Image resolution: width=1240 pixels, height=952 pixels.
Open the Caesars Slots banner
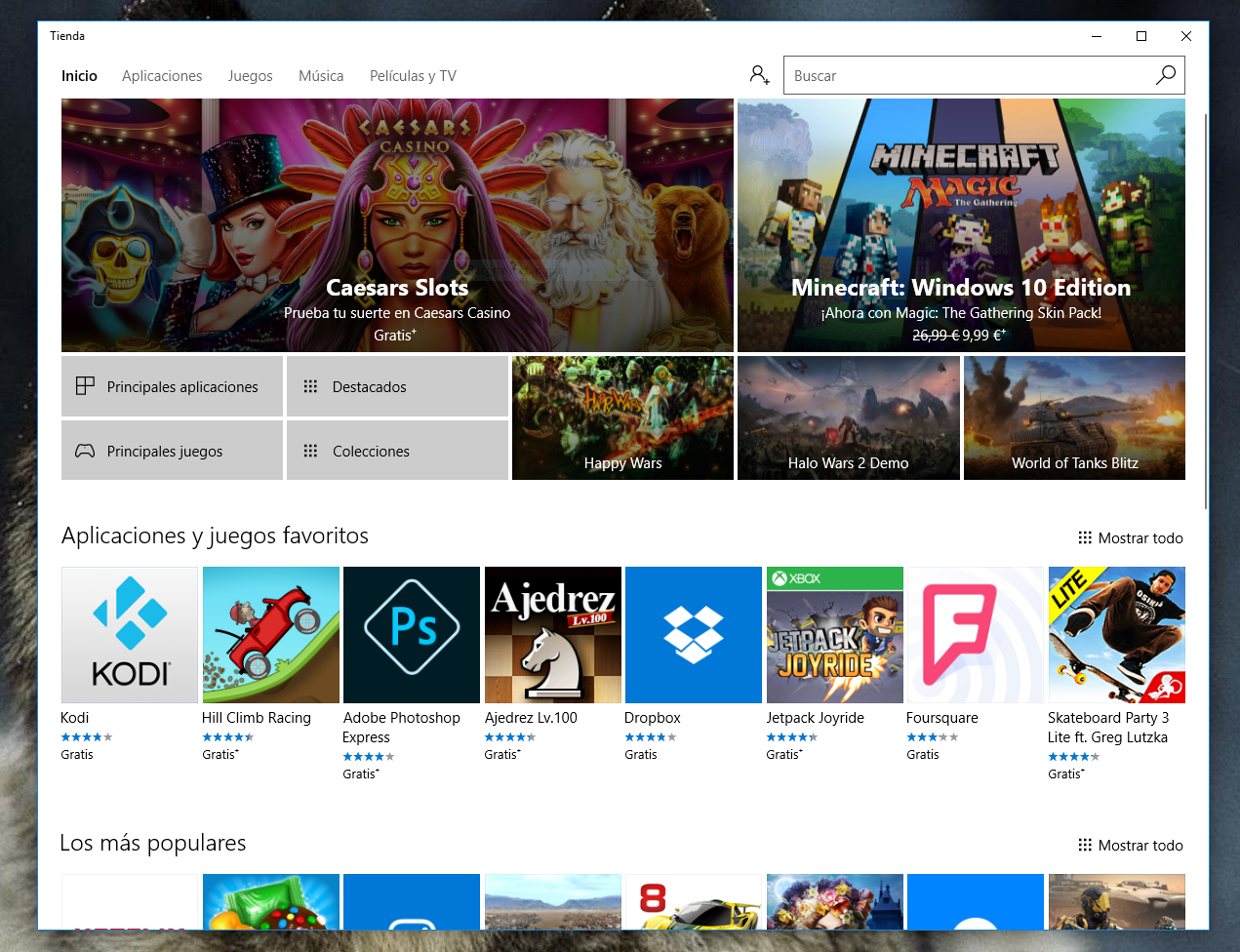click(397, 225)
